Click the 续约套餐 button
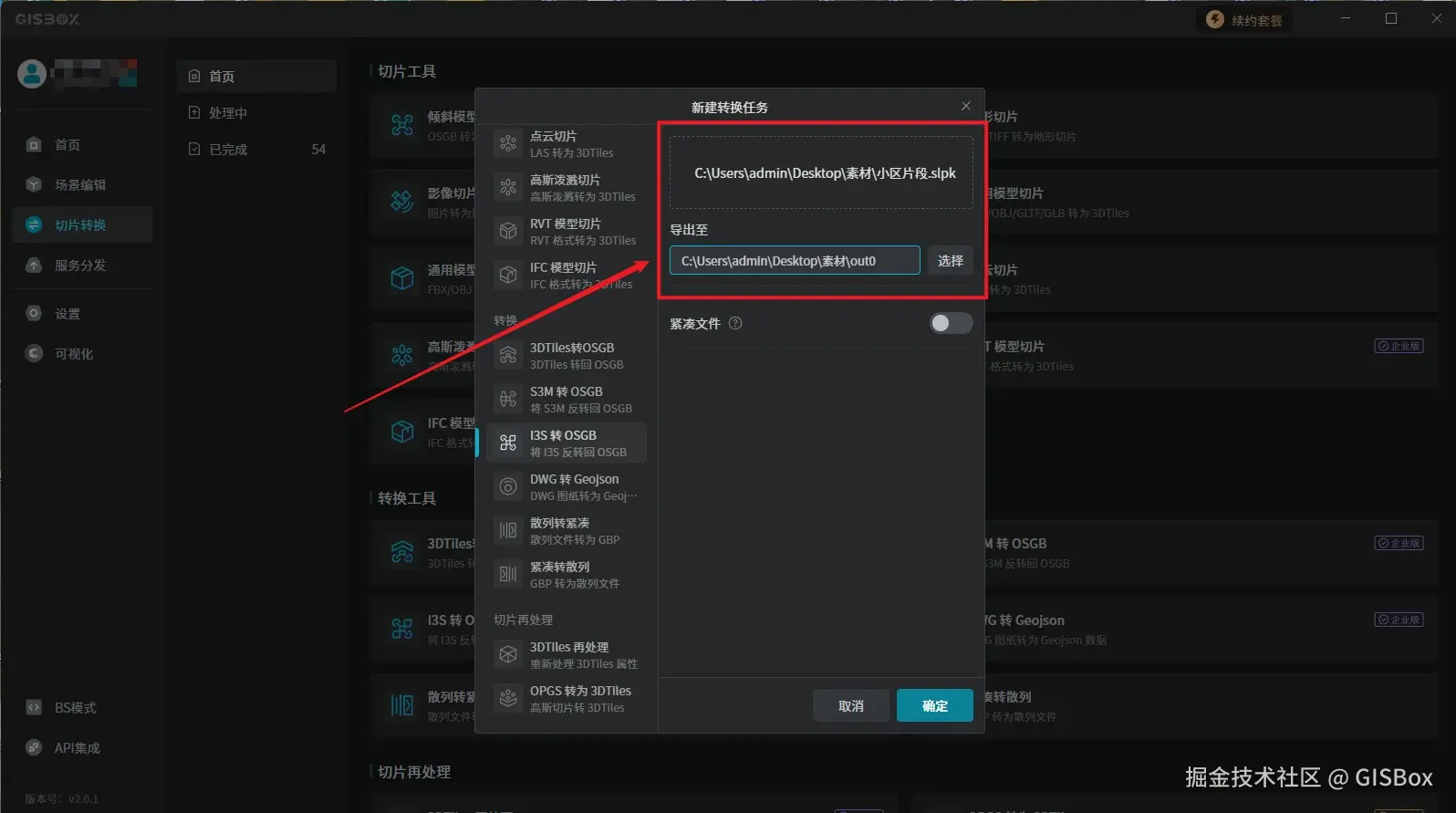1456x813 pixels. click(x=1245, y=20)
